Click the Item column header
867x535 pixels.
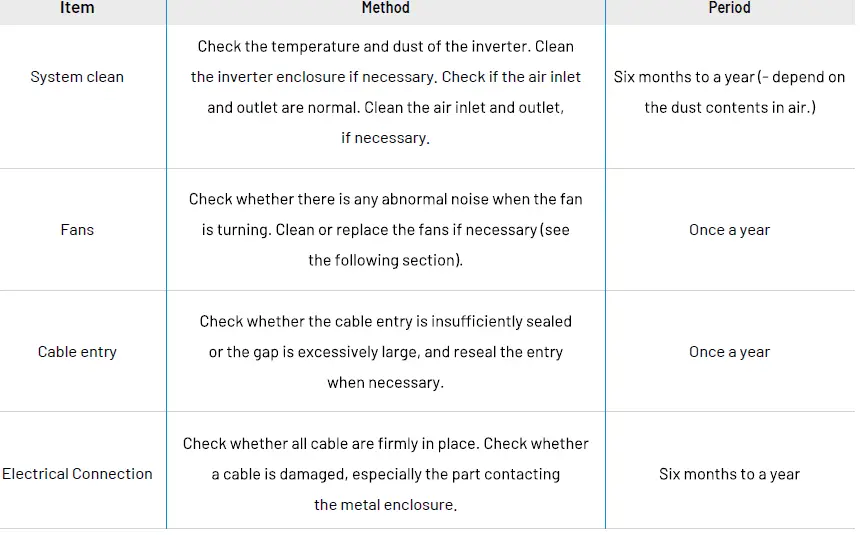(77, 8)
